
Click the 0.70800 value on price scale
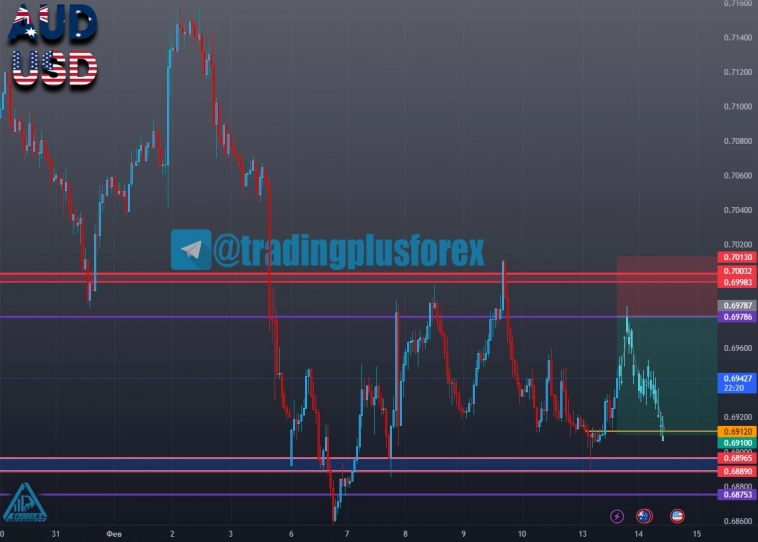738,141
